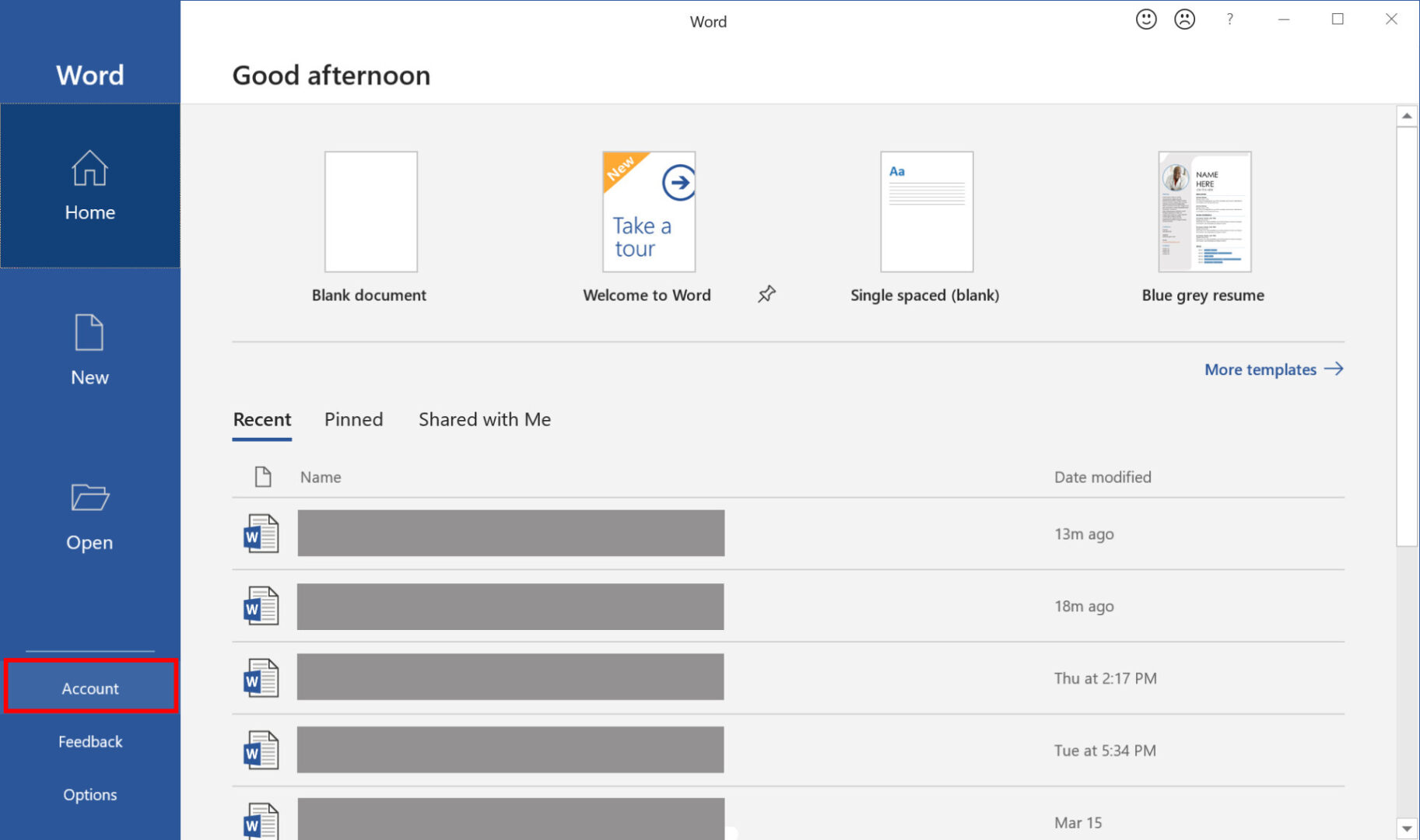This screenshot has height=840, width=1420.
Task: Click the scrollbar down arrow
Action: [x=1407, y=828]
